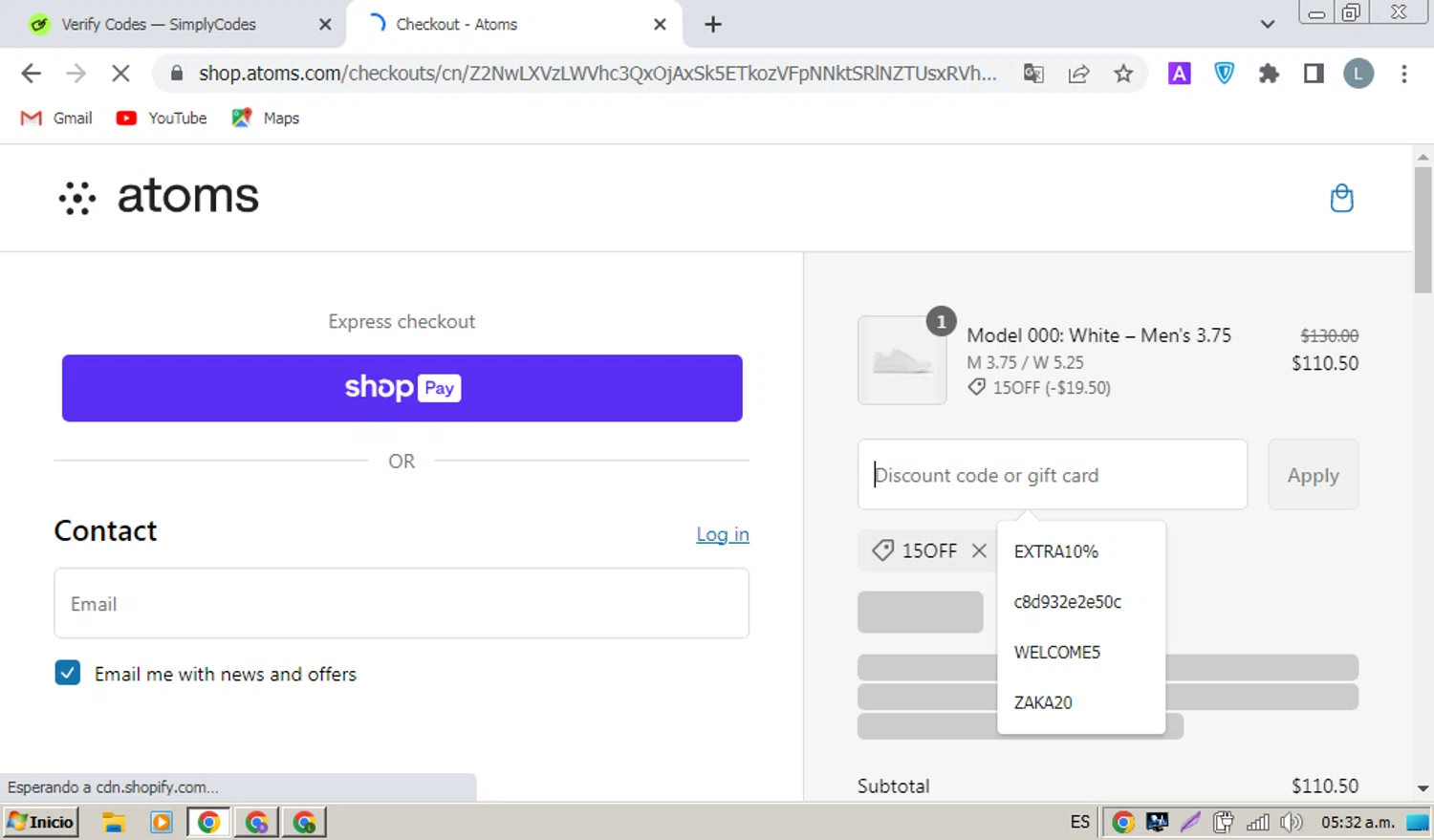1434x840 pixels.
Task: Click the white shoe product thumbnail
Action: [902, 360]
